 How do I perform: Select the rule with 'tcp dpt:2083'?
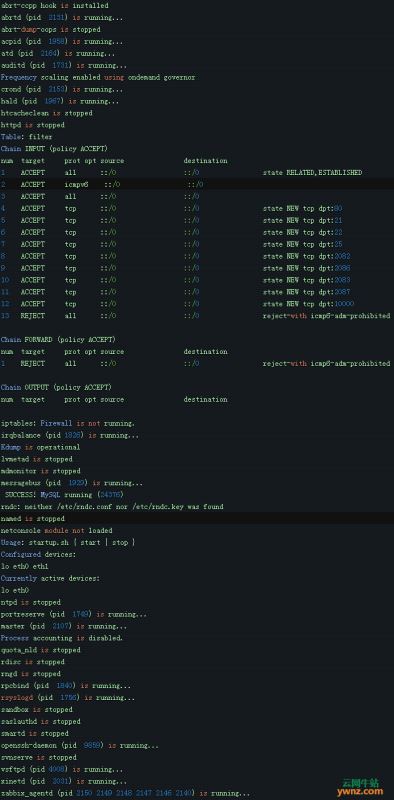click(176, 280)
